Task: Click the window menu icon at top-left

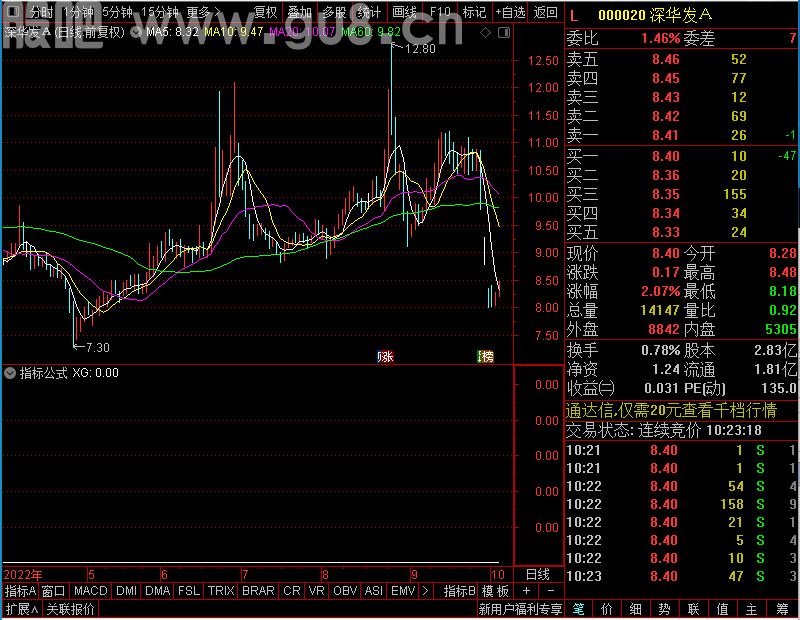Action: tap(13, 11)
